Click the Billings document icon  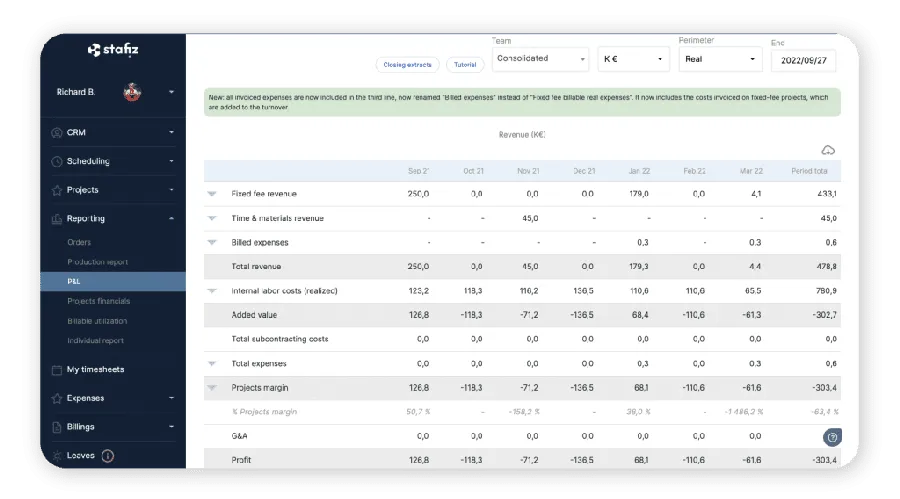tap(57, 426)
